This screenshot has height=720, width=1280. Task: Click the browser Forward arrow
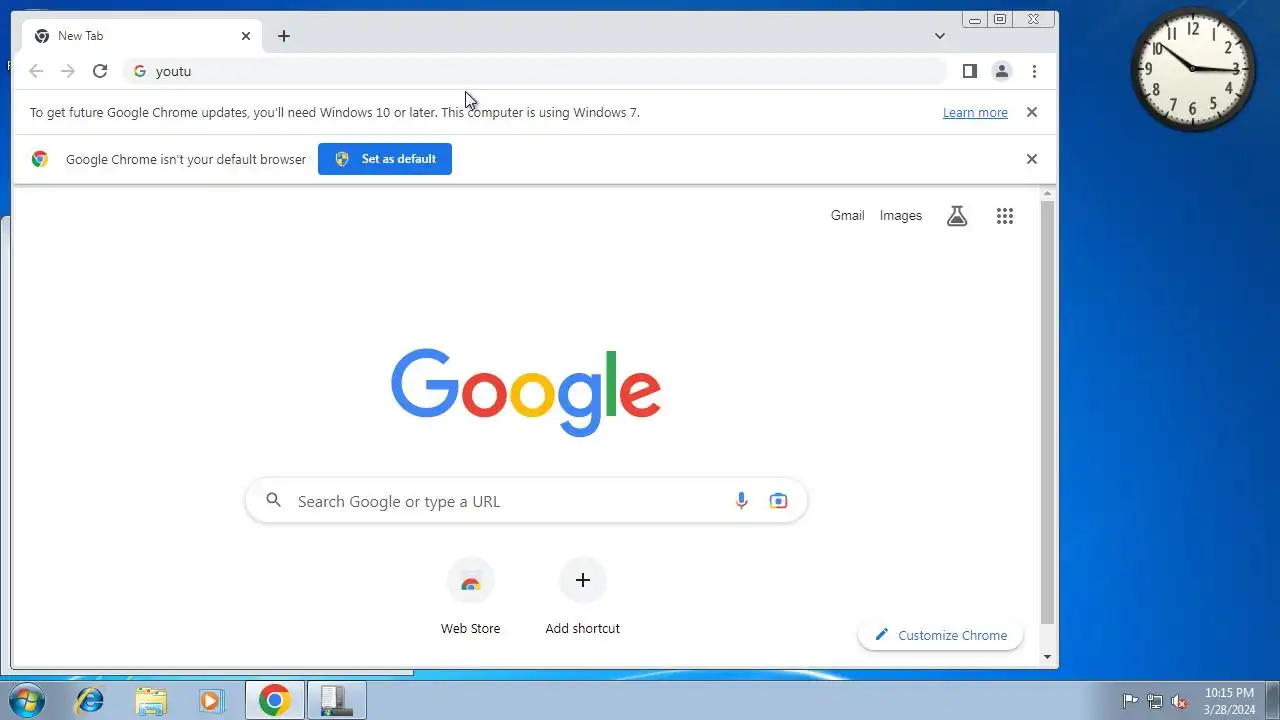[x=68, y=71]
